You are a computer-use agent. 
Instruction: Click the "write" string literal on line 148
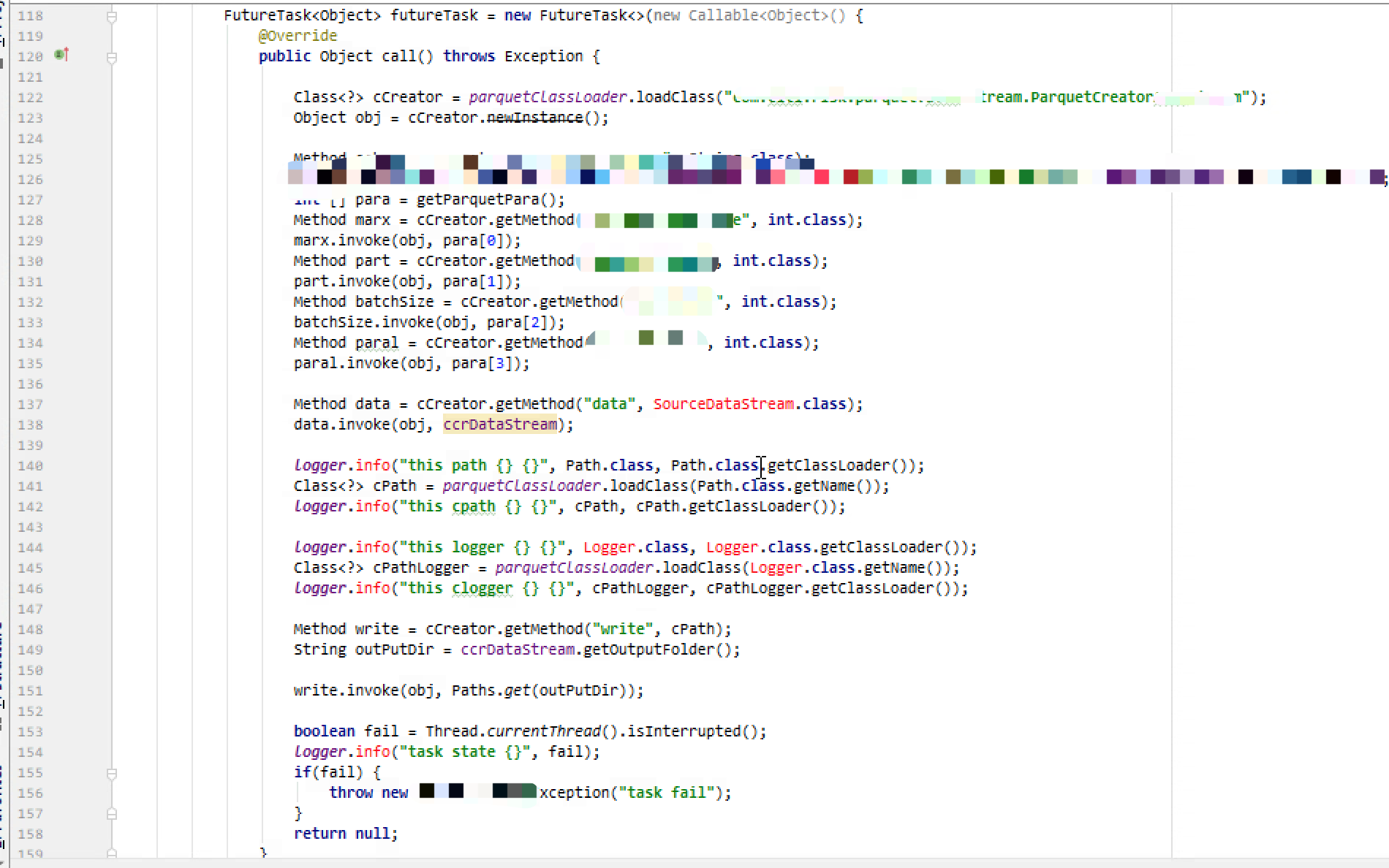point(622,629)
